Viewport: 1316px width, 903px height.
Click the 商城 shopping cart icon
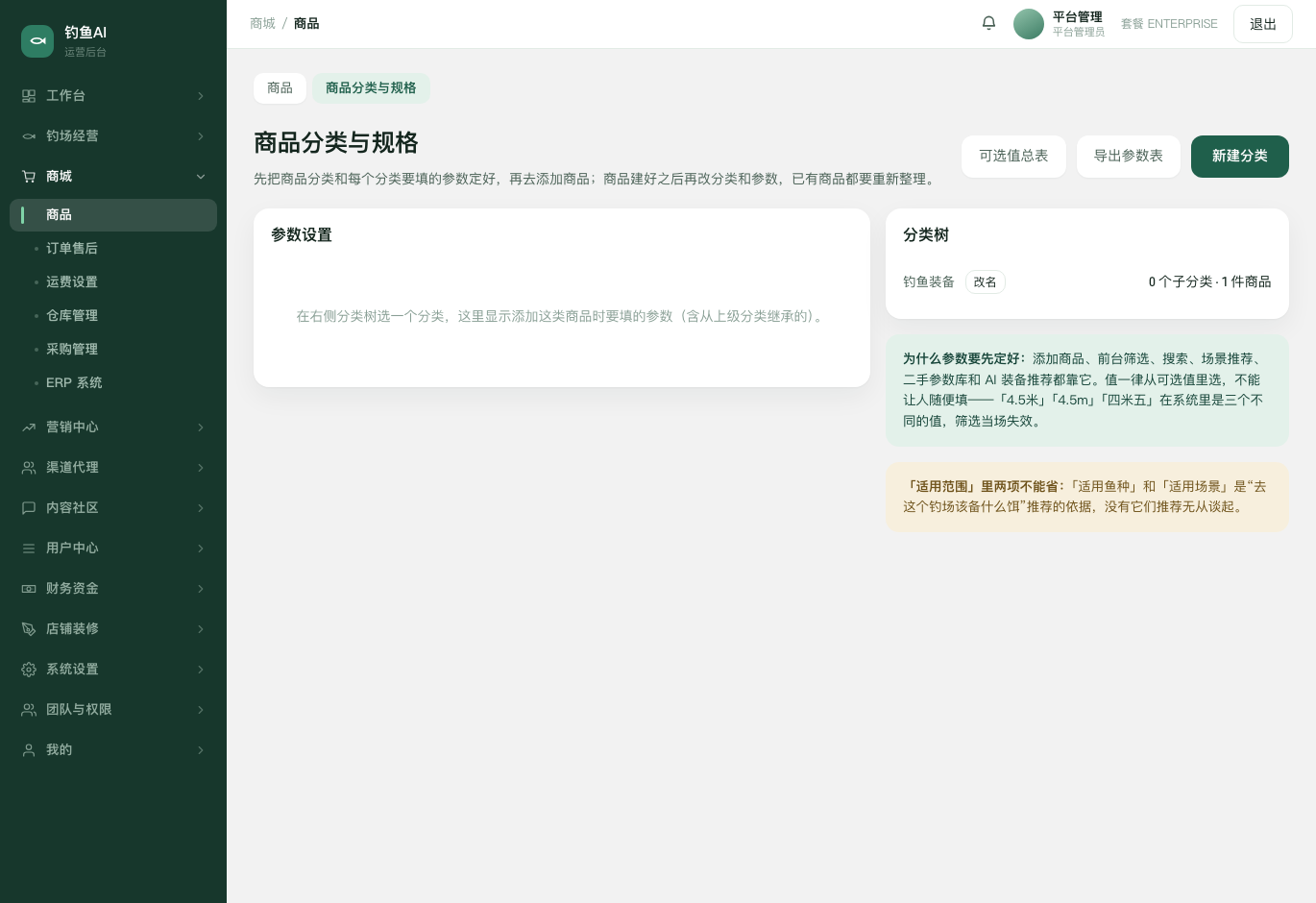[x=29, y=177]
